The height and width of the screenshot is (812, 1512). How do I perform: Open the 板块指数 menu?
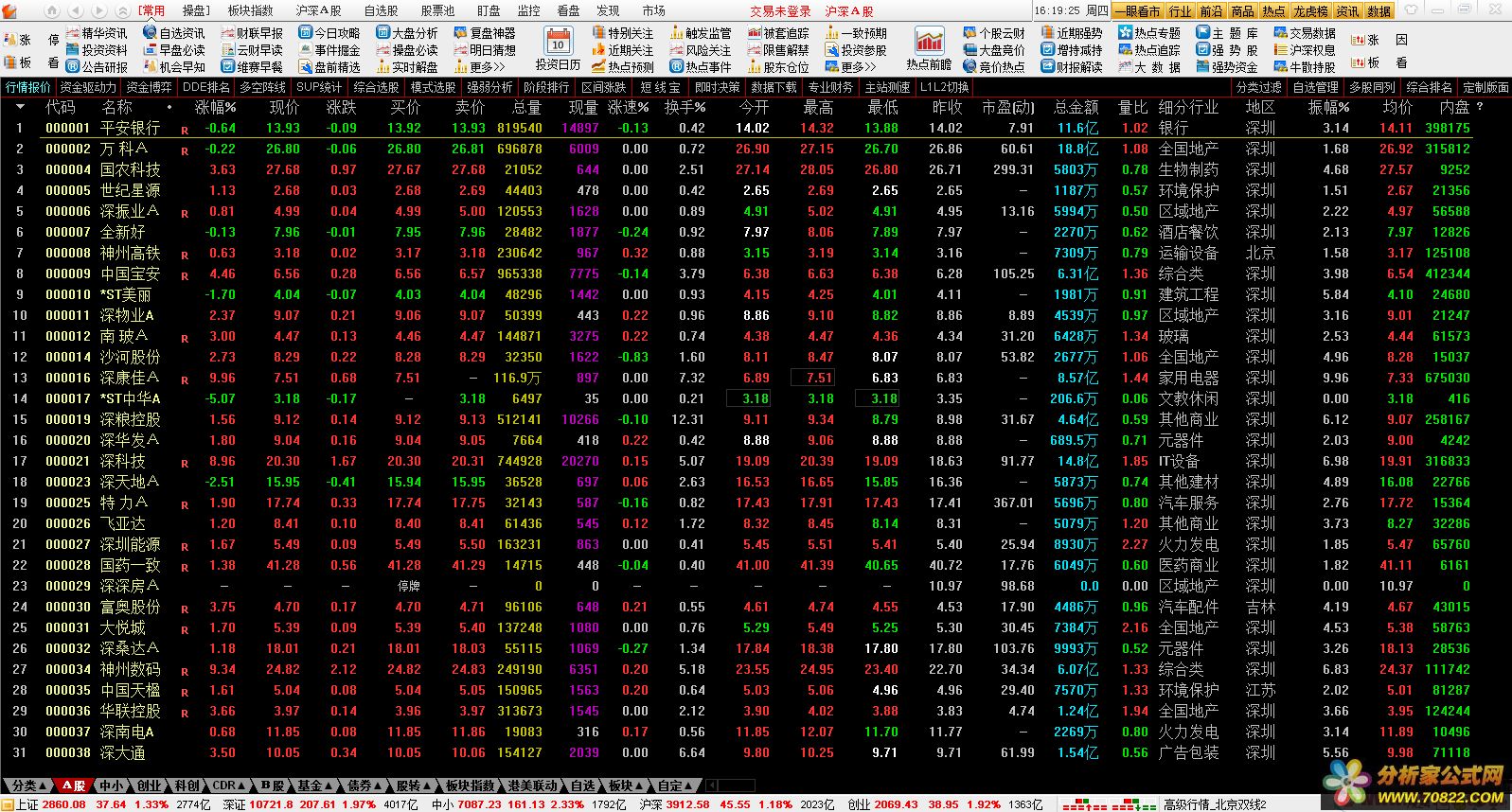(x=251, y=10)
